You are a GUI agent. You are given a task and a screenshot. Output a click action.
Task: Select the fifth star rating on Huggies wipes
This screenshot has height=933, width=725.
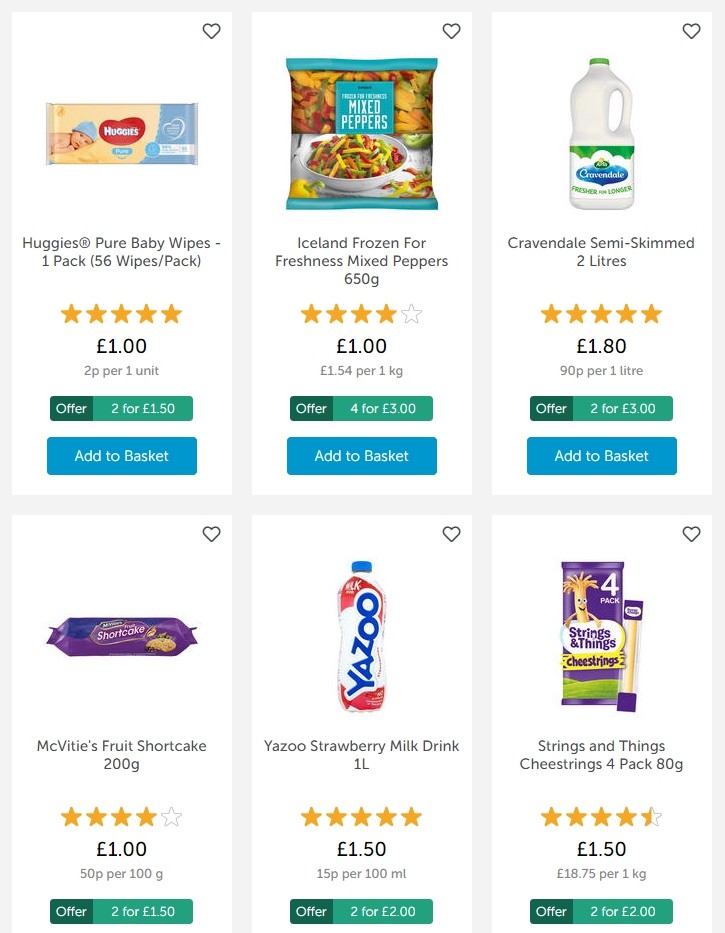[171, 314]
